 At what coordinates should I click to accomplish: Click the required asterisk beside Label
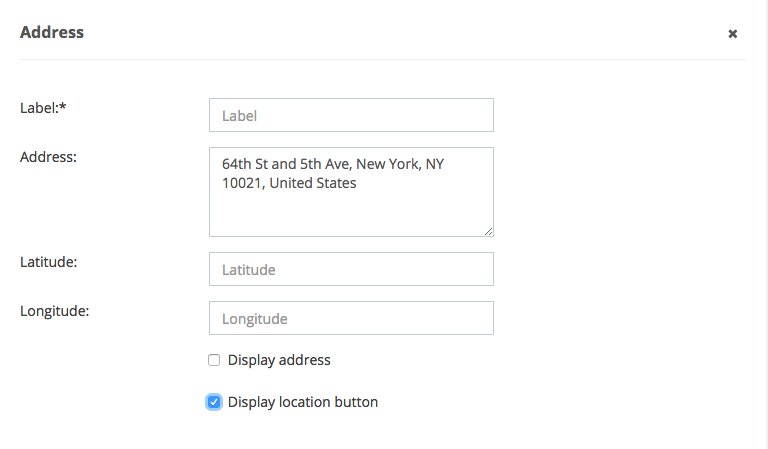(62, 106)
